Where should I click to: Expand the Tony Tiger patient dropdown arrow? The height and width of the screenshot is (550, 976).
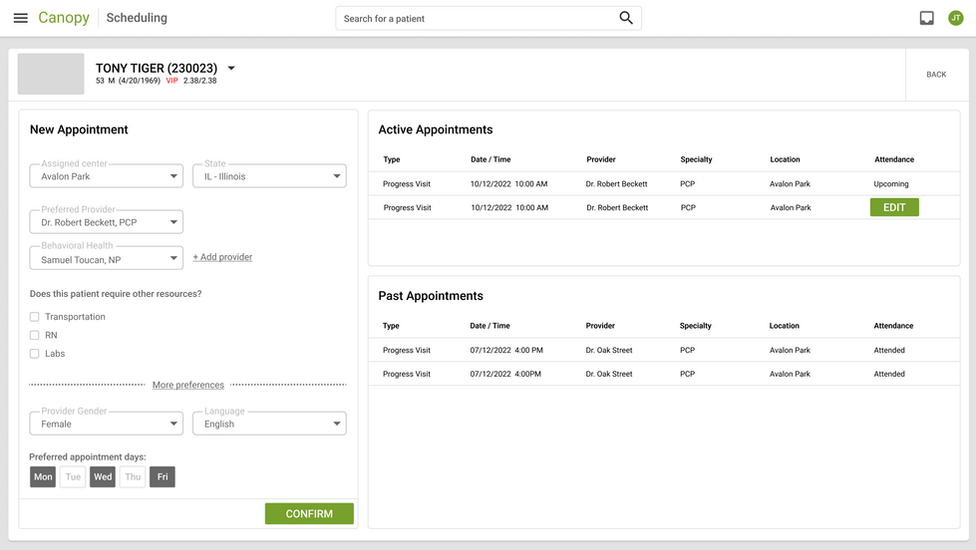[231, 68]
